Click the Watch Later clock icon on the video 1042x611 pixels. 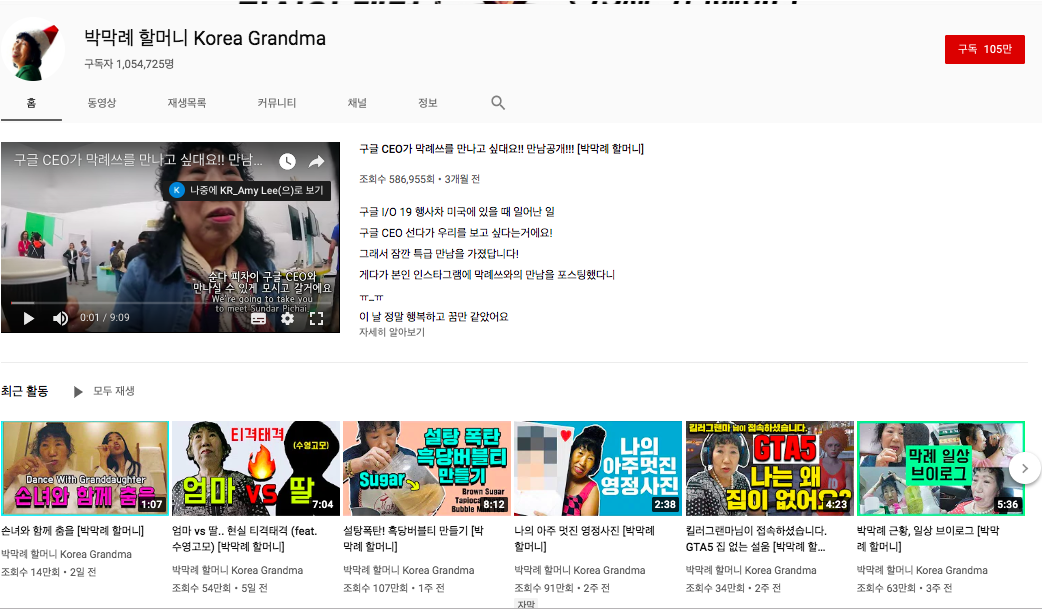(287, 161)
